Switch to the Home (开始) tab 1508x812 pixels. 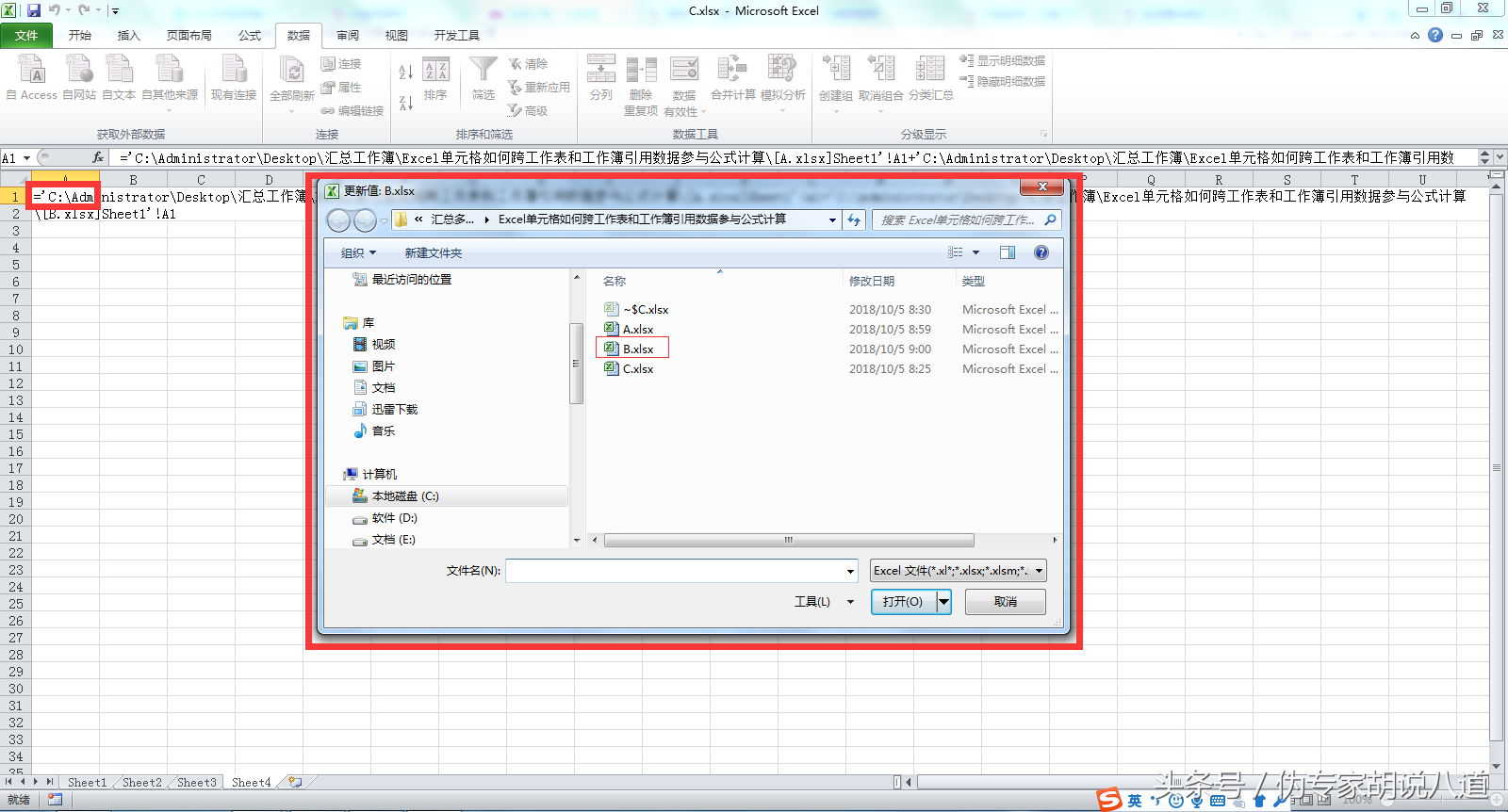coord(80,35)
